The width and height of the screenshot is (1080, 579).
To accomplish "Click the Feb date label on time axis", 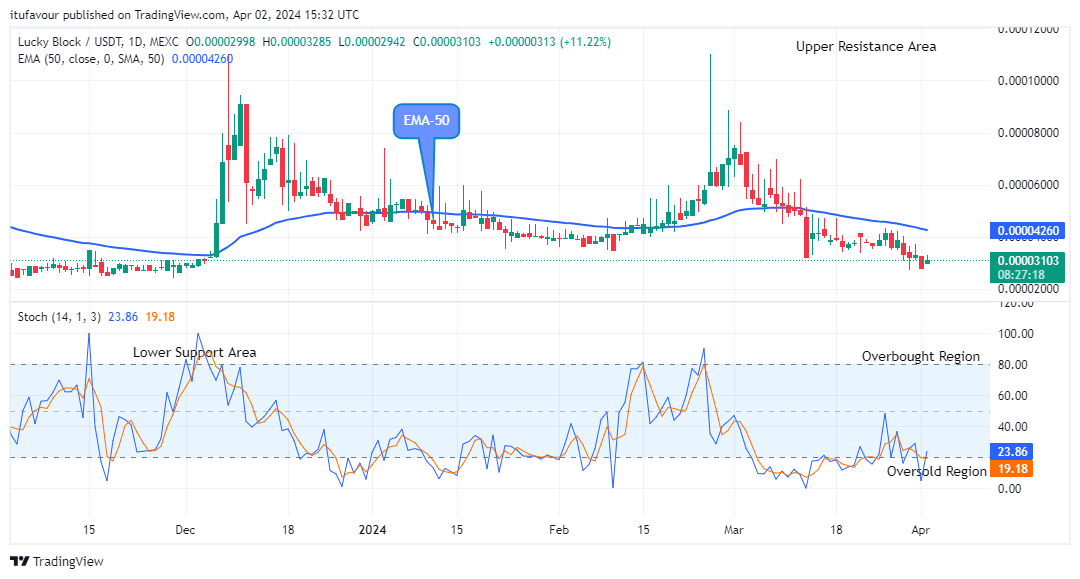I will [x=559, y=530].
